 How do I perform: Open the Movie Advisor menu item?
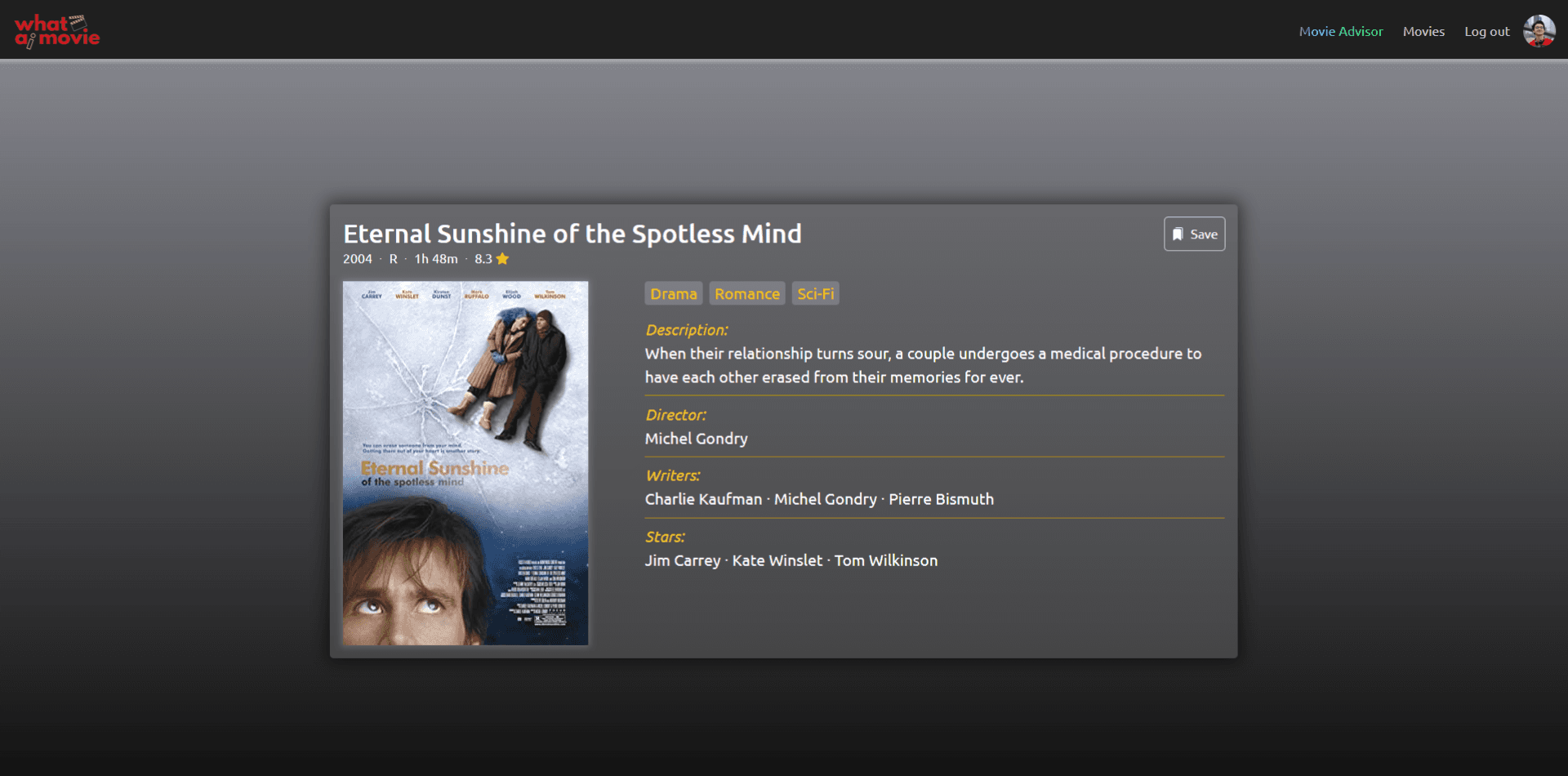(x=1340, y=31)
